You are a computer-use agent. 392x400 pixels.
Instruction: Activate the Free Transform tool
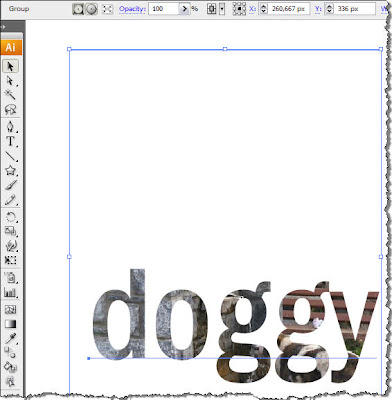pyautogui.click(x=10, y=260)
